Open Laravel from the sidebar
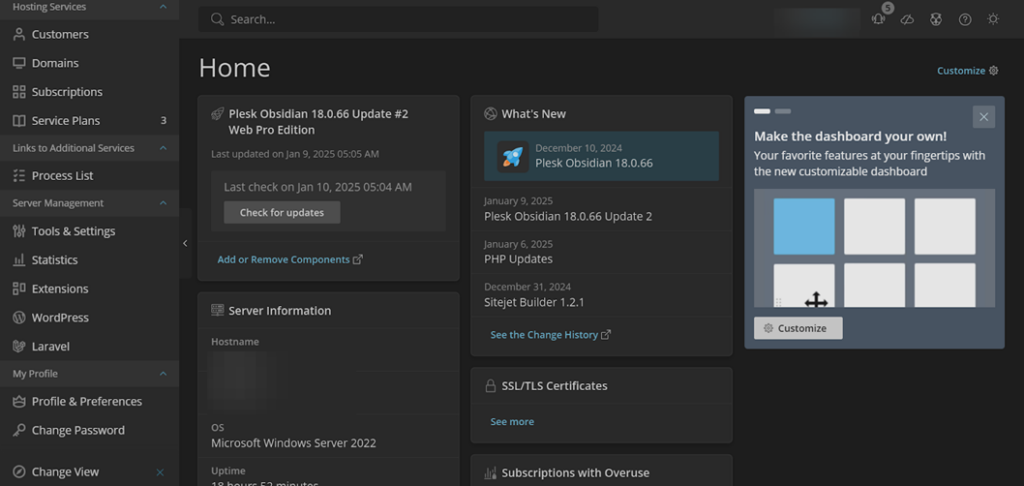1024x486 pixels. [50, 346]
